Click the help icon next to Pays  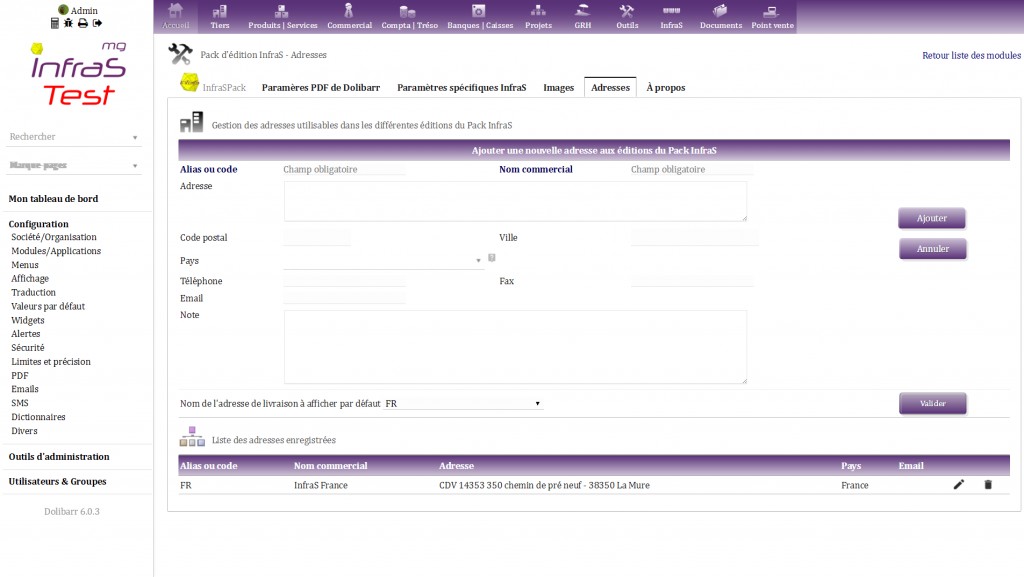(x=491, y=258)
